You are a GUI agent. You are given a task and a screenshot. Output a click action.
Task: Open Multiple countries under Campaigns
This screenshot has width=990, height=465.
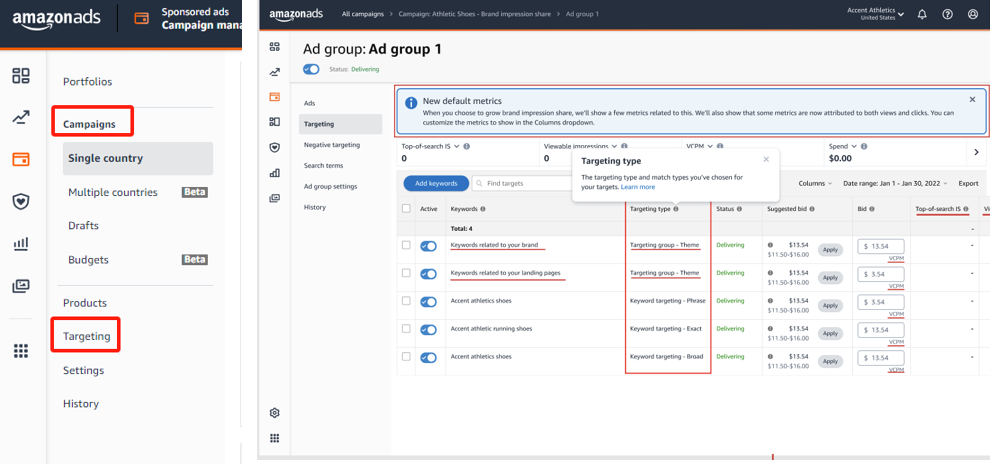click(113, 192)
